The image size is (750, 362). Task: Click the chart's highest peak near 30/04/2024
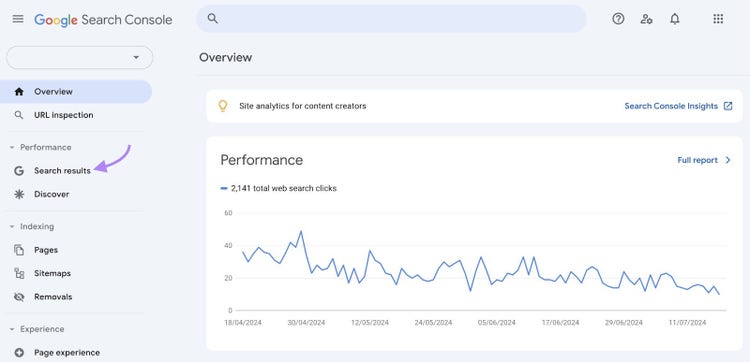[x=301, y=231]
